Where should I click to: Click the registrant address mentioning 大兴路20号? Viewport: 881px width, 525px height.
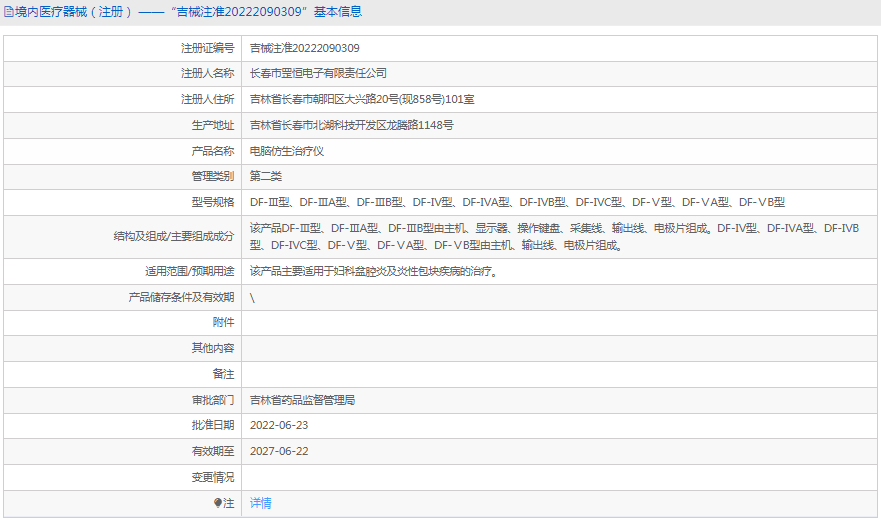point(361,100)
